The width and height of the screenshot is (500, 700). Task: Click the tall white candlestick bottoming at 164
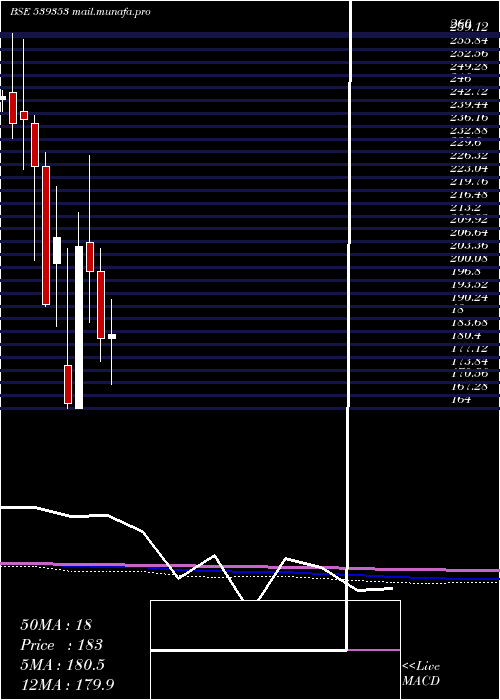pyautogui.click(x=79, y=327)
